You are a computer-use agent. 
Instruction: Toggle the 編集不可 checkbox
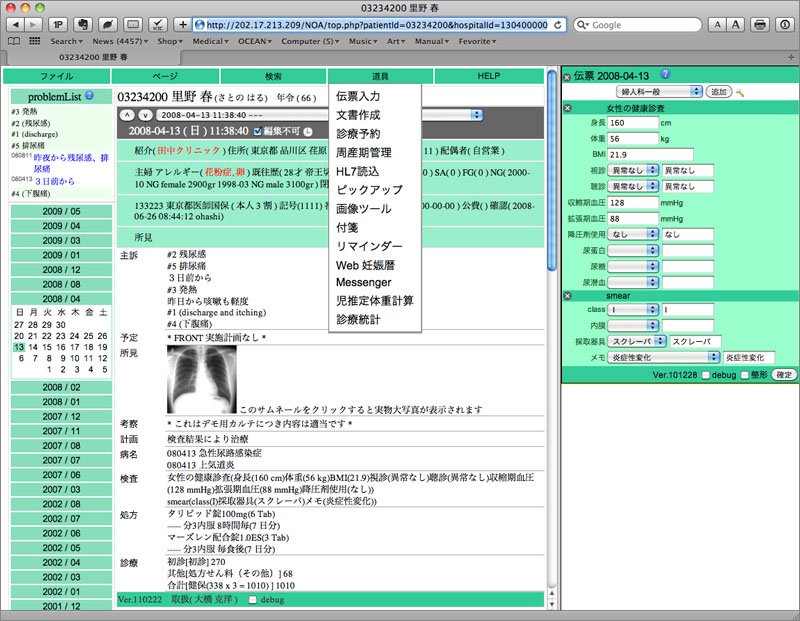coord(258,132)
